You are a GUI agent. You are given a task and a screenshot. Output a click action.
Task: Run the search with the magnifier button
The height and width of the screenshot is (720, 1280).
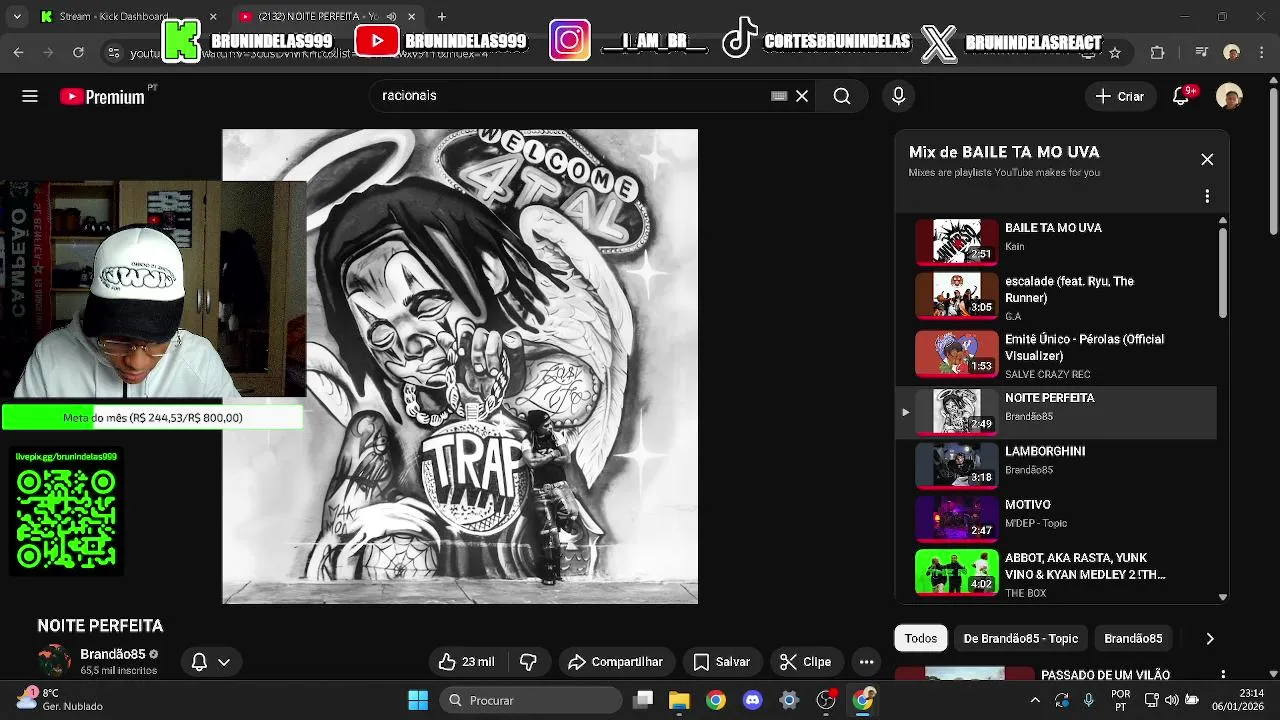(x=842, y=96)
